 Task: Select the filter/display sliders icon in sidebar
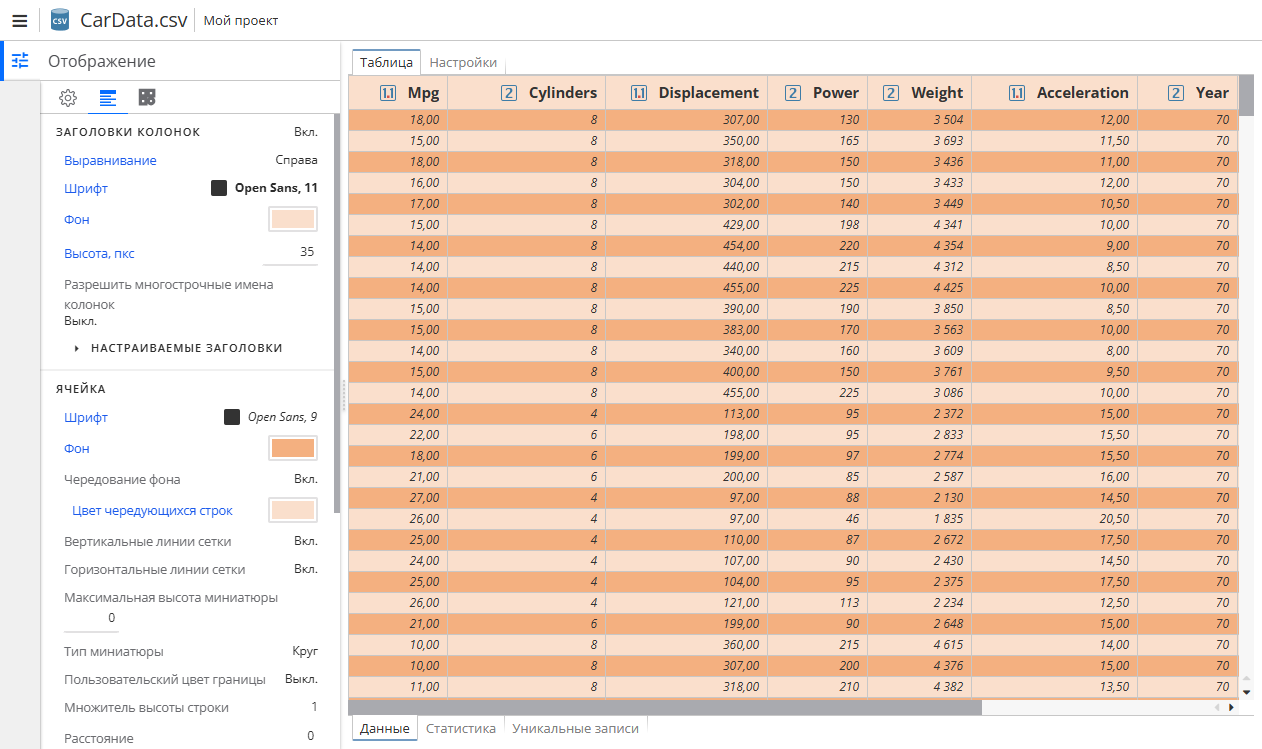(19, 61)
